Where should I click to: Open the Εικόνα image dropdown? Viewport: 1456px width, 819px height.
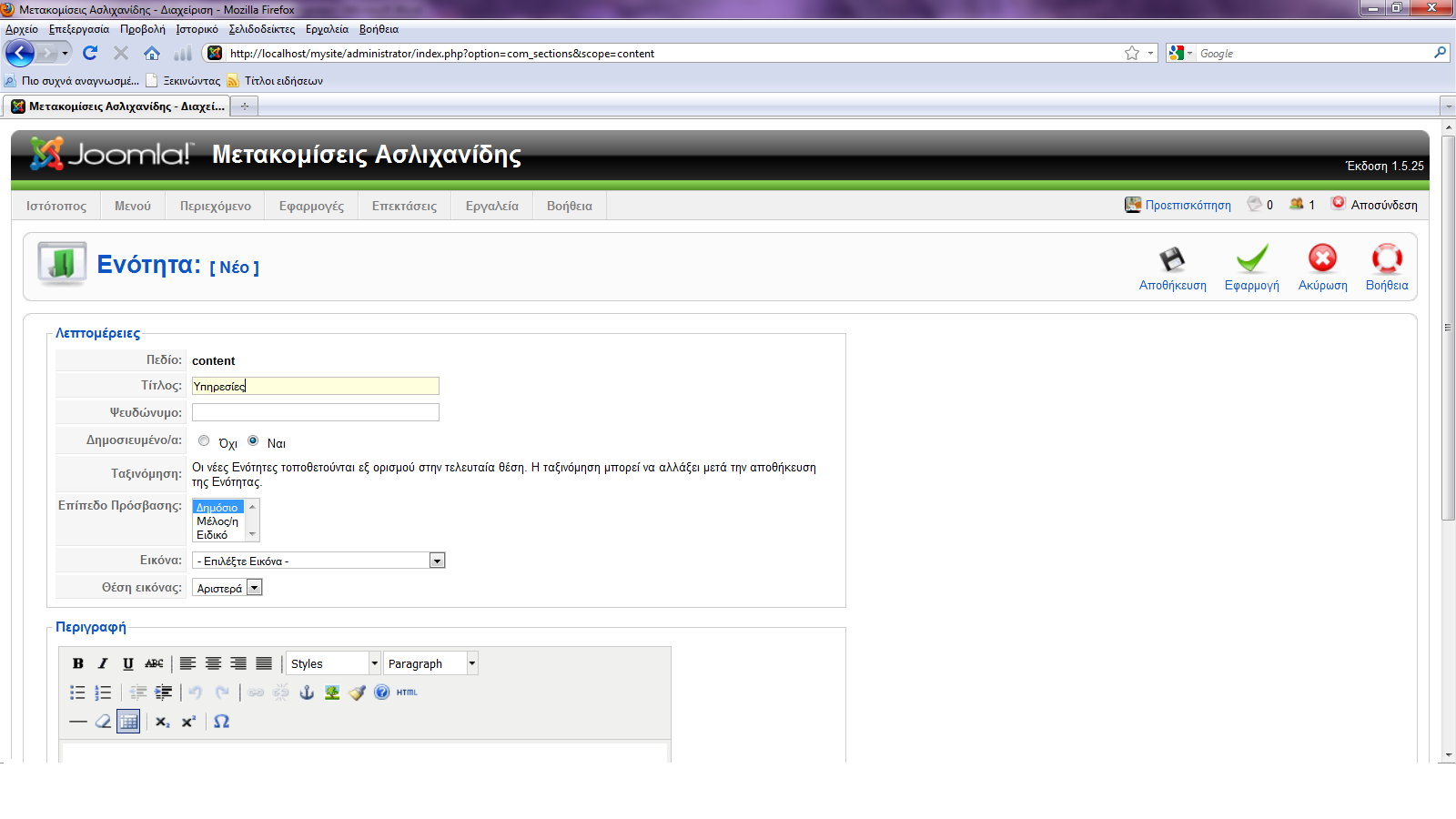click(x=318, y=561)
